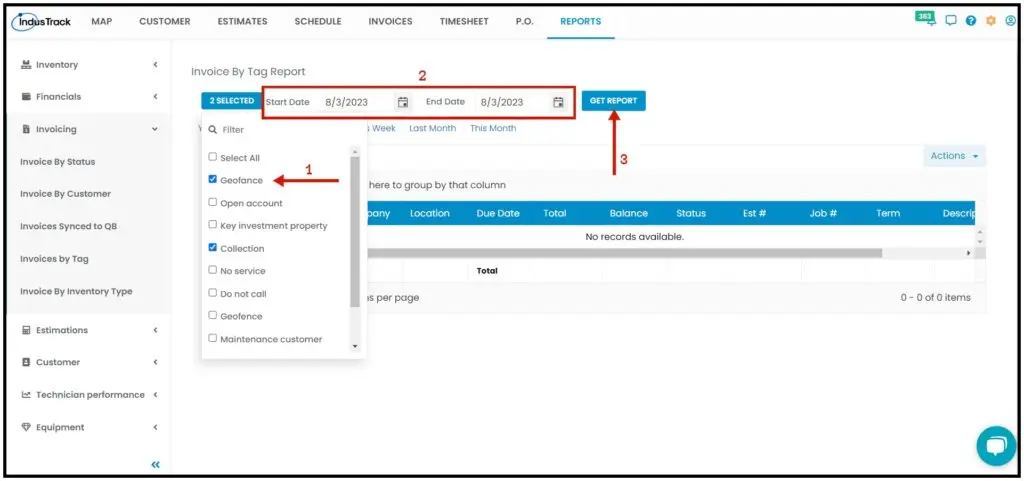
Task: Expand the Customer sidebar section
Action: click(x=155, y=362)
